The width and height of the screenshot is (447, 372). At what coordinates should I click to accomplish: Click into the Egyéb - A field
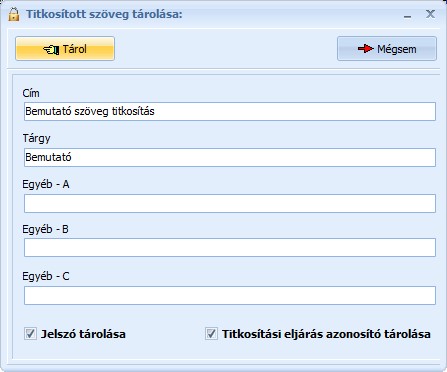(x=230, y=203)
